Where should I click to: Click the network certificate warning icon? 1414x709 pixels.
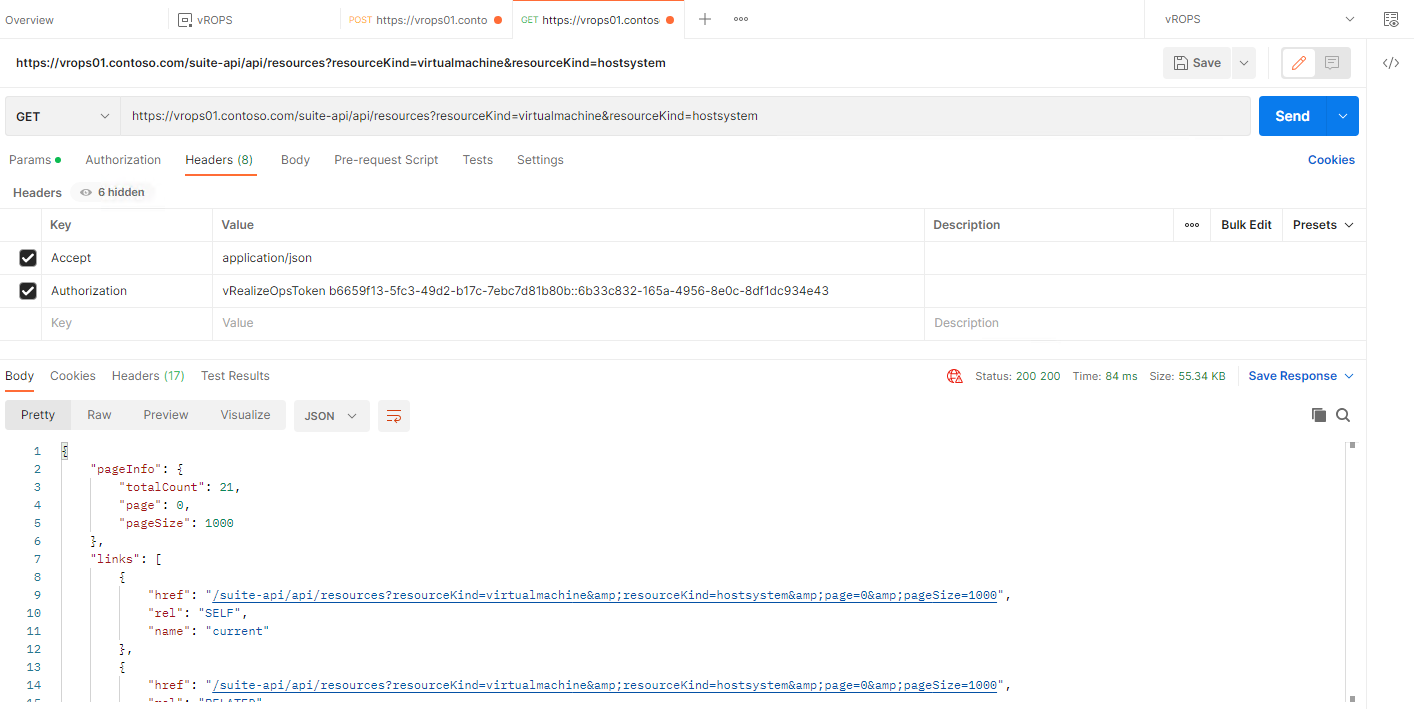click(955, 376)
